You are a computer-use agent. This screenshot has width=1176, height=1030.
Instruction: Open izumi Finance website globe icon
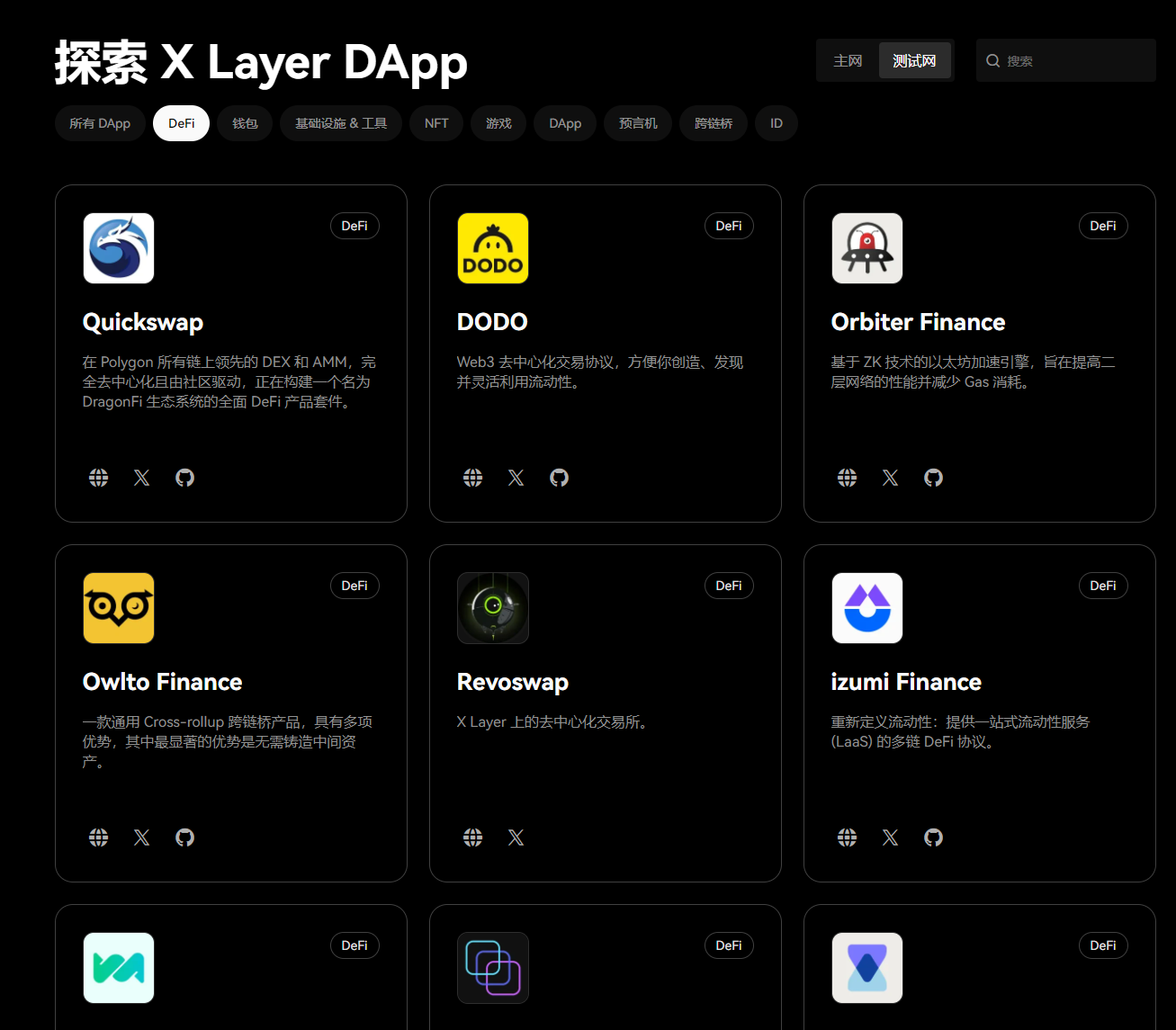[x=848, y=837]
